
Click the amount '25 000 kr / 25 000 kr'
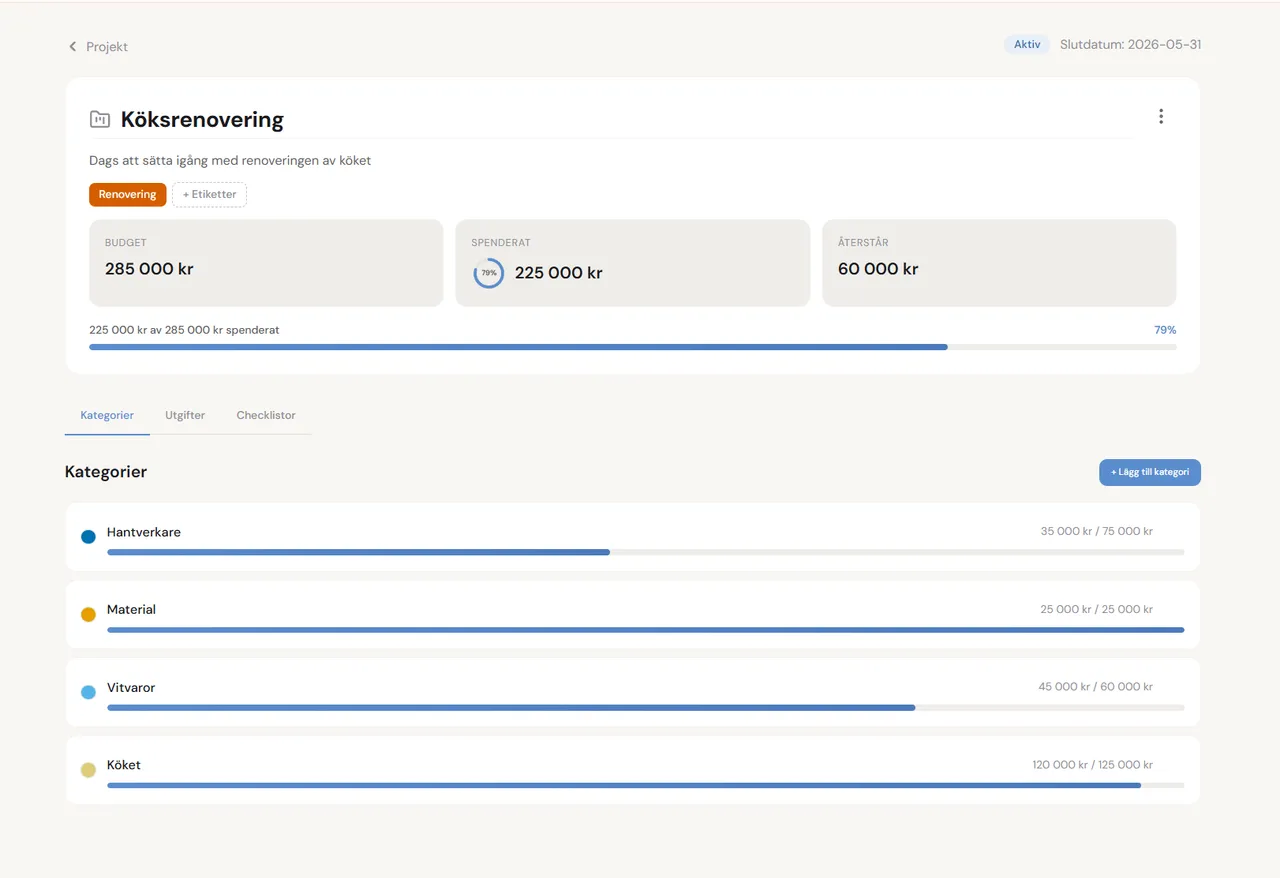point(1097,609)
